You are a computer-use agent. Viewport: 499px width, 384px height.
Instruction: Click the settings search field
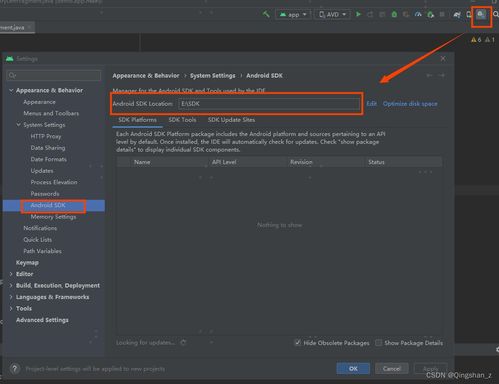54,75
